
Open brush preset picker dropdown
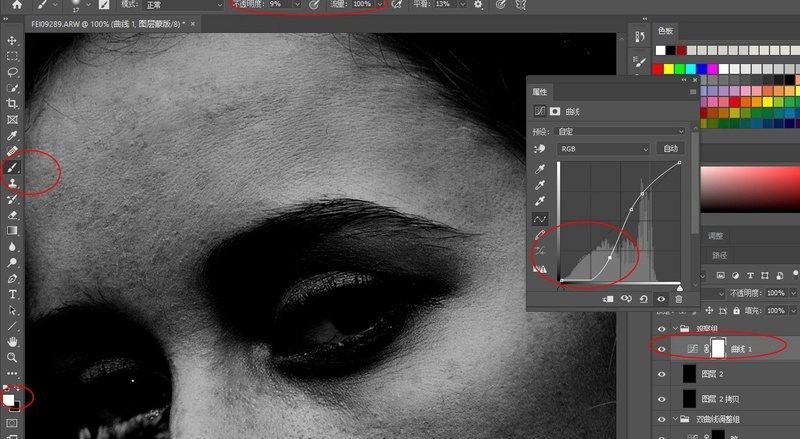(88, 5)
